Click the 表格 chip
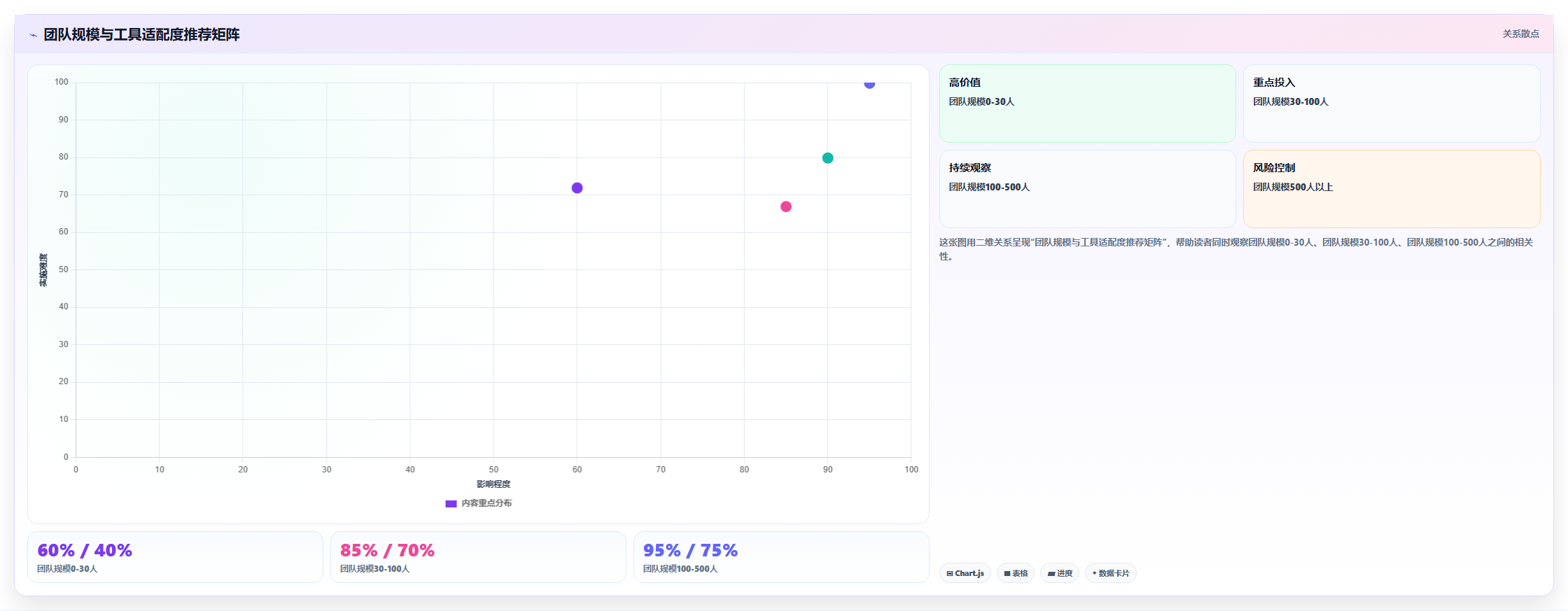This screenshot has height=611, width=1568. (x=1016, y=573)
